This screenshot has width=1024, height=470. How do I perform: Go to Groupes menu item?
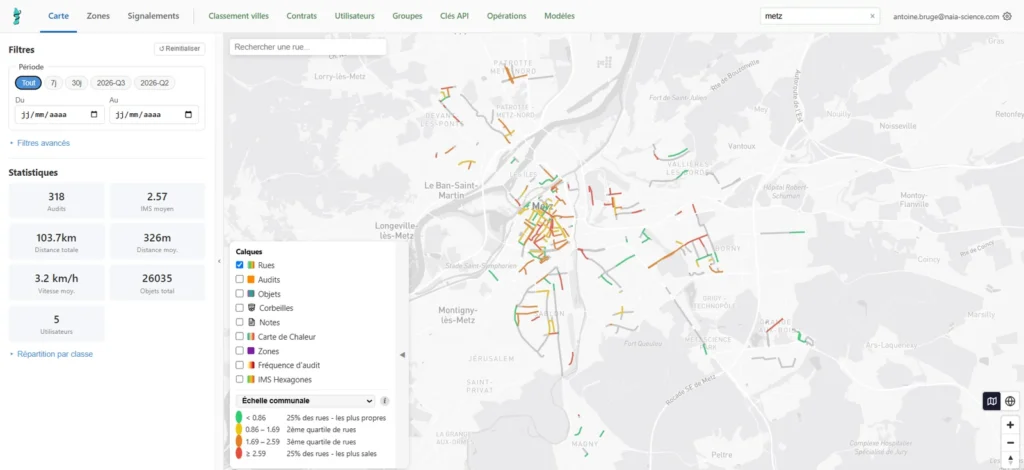tap(408, 16)
